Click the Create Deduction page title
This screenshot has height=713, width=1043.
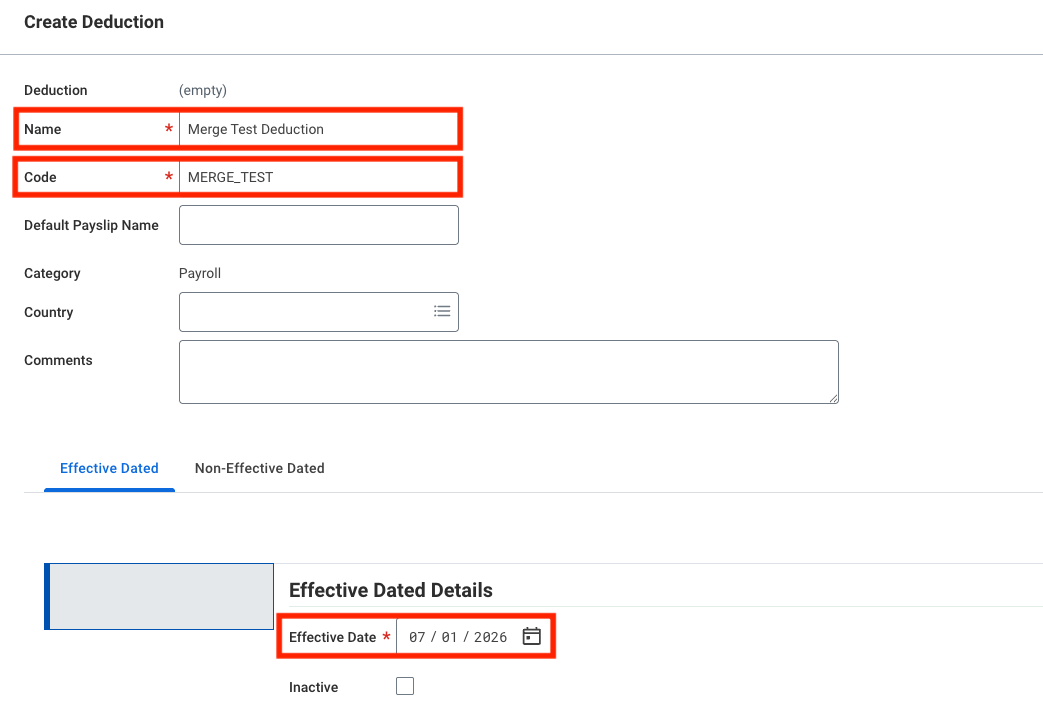94,22
